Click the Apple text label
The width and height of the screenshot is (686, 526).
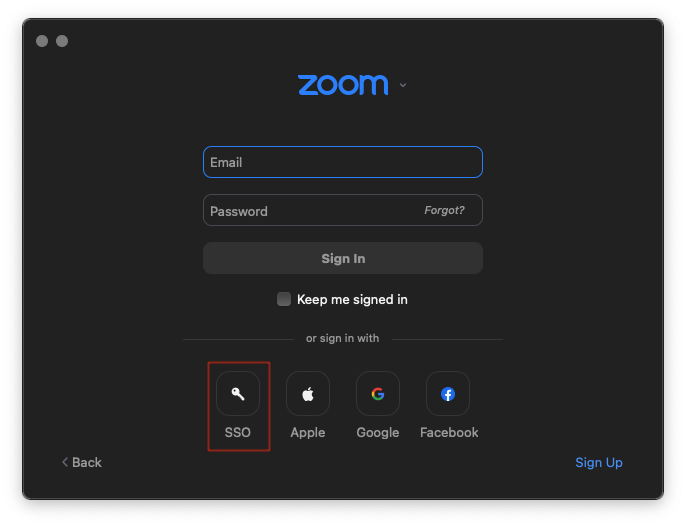308,433
